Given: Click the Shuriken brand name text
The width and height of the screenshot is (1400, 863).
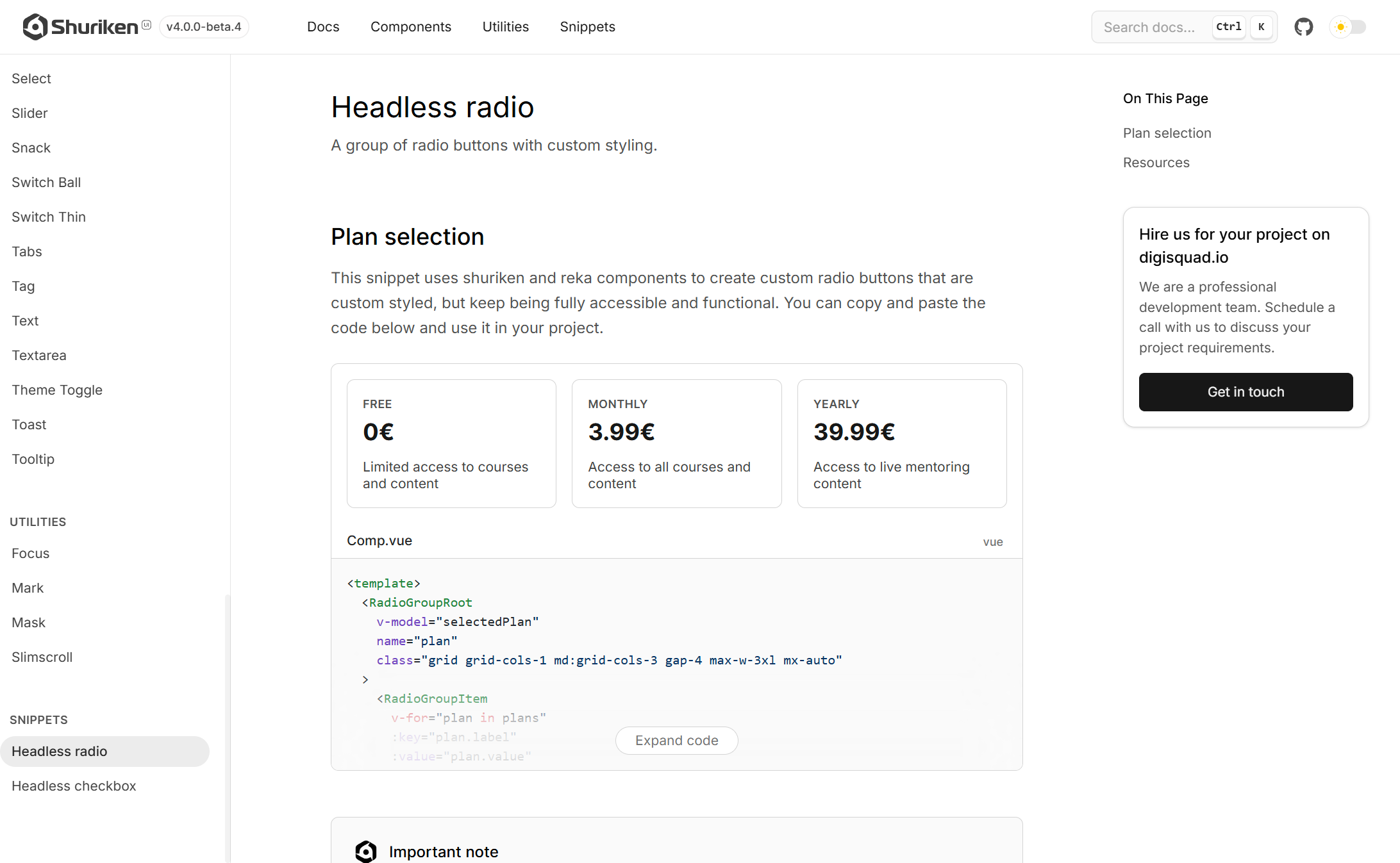Looking at the screenshot, I should pos(94,27).
